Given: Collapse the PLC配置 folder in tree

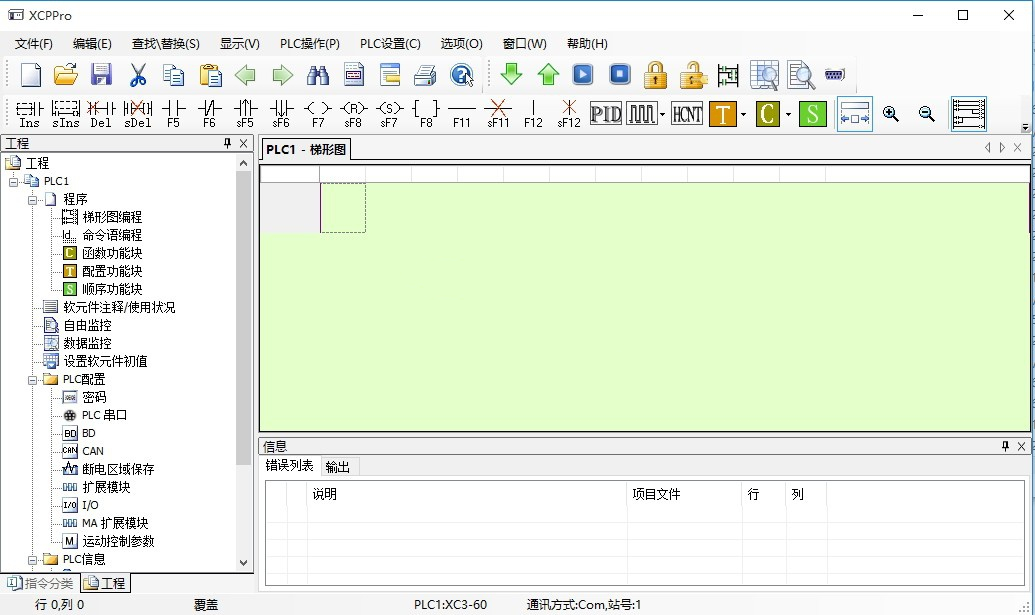Looking at the screenshot, I should (x=33, y=379).
